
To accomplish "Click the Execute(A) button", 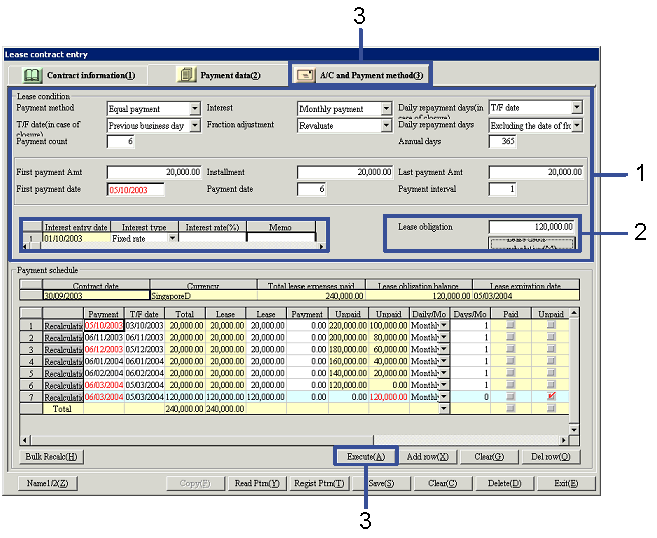I will point(366,457).
